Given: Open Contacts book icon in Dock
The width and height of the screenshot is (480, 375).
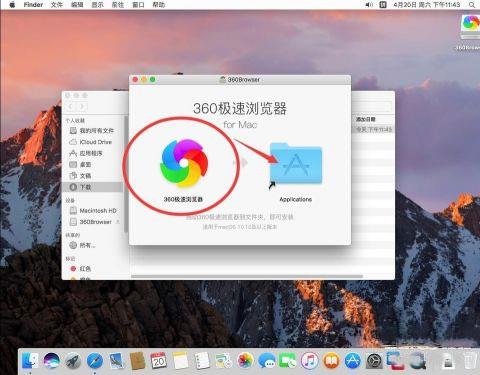Looking at the screenshot, I should click(137, 361).
